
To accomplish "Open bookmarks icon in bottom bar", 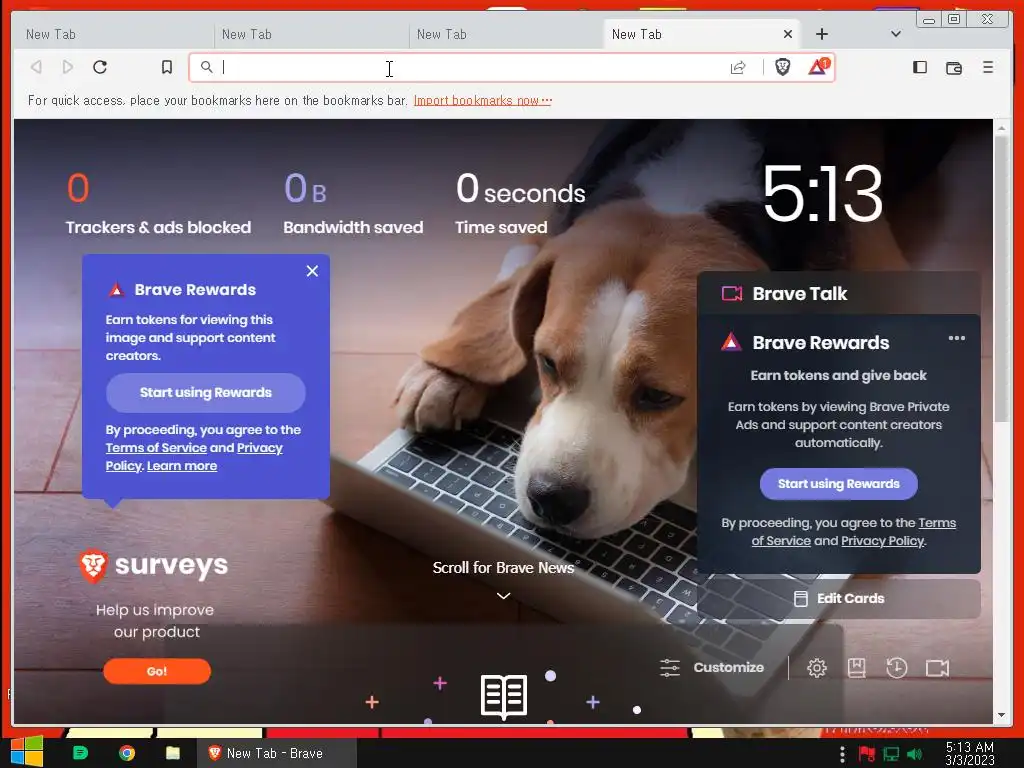I will [856, 667].
